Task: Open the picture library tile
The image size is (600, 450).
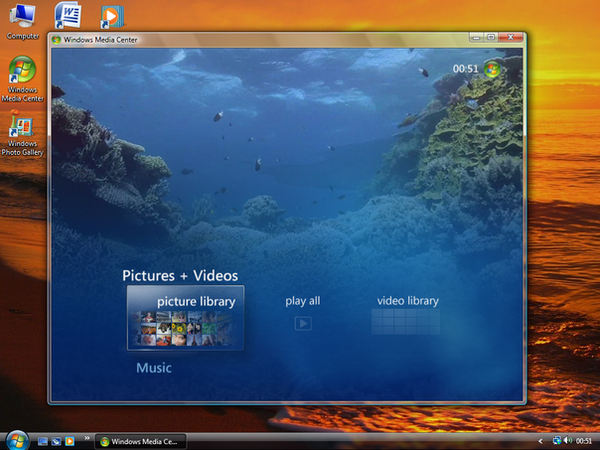Action: coord(186,318)
